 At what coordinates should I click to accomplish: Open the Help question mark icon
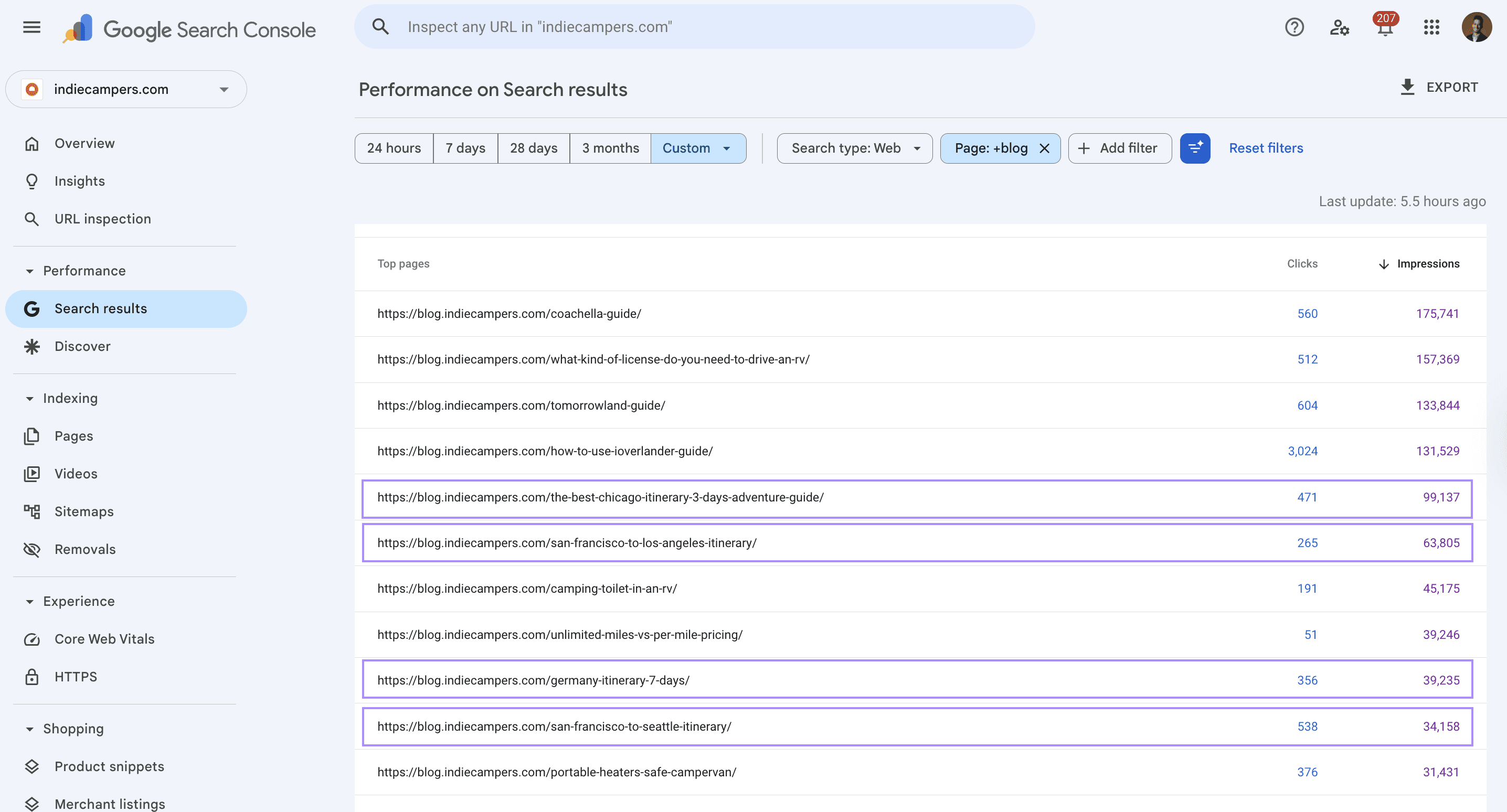pos(1294,27)
